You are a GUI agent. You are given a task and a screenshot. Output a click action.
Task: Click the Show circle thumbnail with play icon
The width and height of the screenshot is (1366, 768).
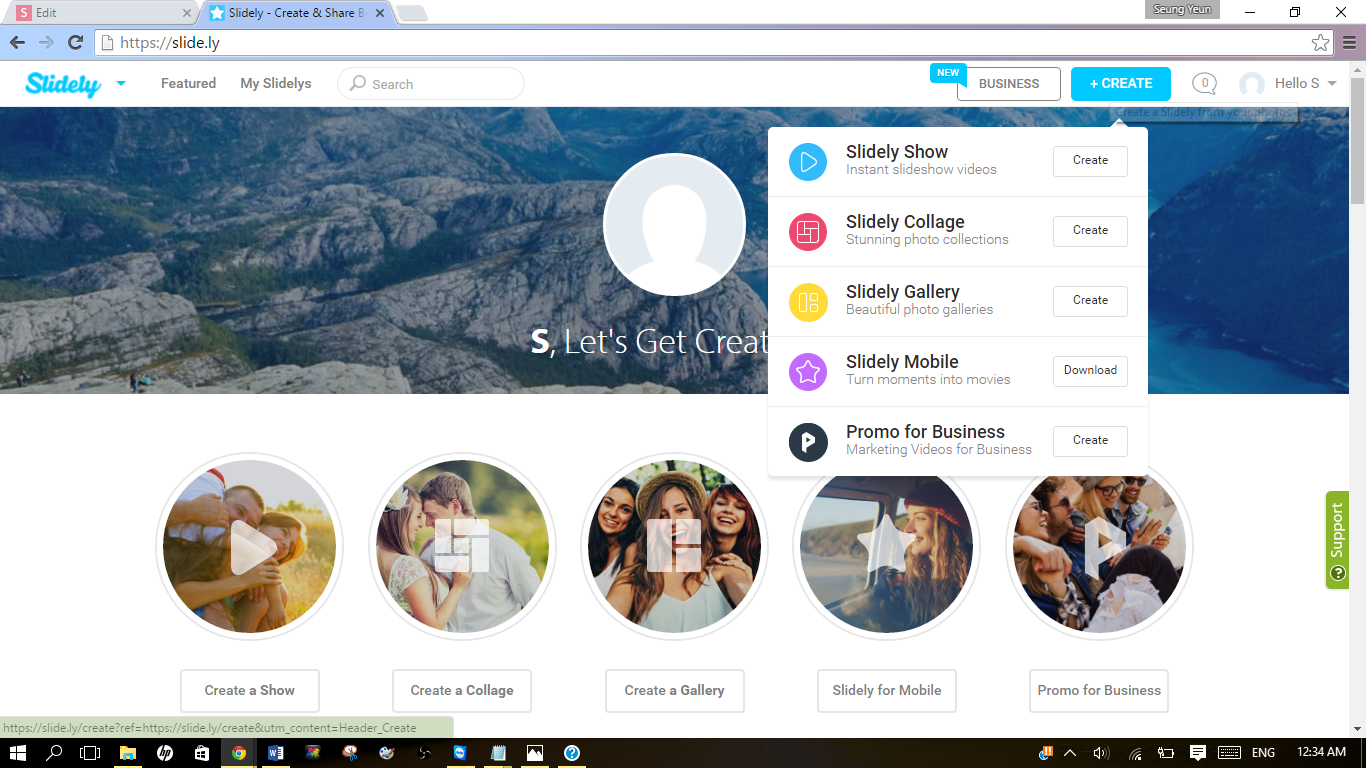pos(249,546)
